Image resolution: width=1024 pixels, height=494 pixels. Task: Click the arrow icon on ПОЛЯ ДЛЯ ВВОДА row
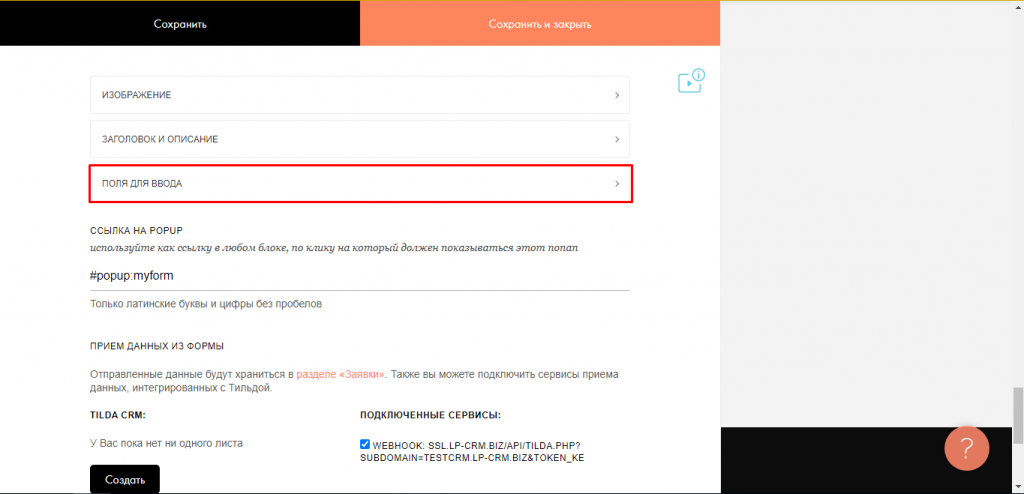(617, 184)
